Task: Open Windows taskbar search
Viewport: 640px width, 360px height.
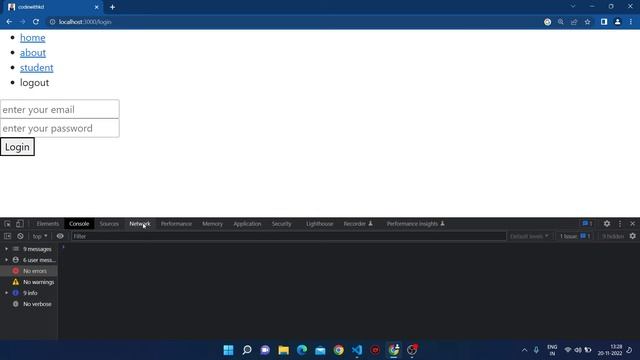Action: point(247,350)
